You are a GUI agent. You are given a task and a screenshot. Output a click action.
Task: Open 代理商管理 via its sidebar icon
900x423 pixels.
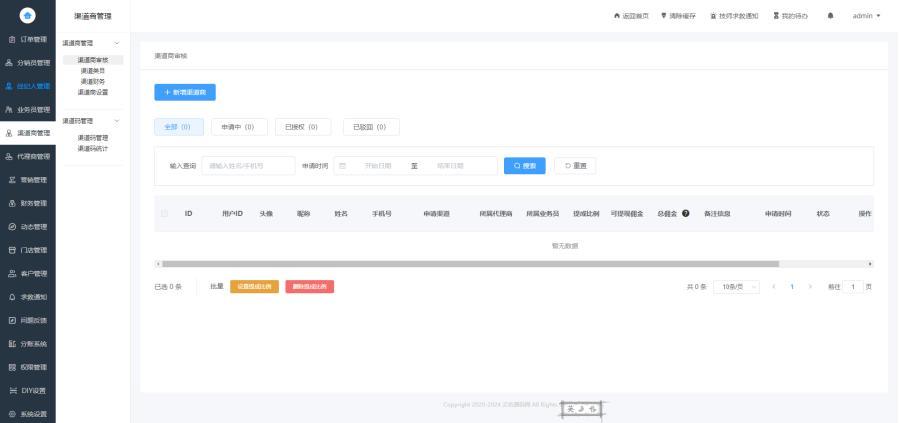coord(9,156)
